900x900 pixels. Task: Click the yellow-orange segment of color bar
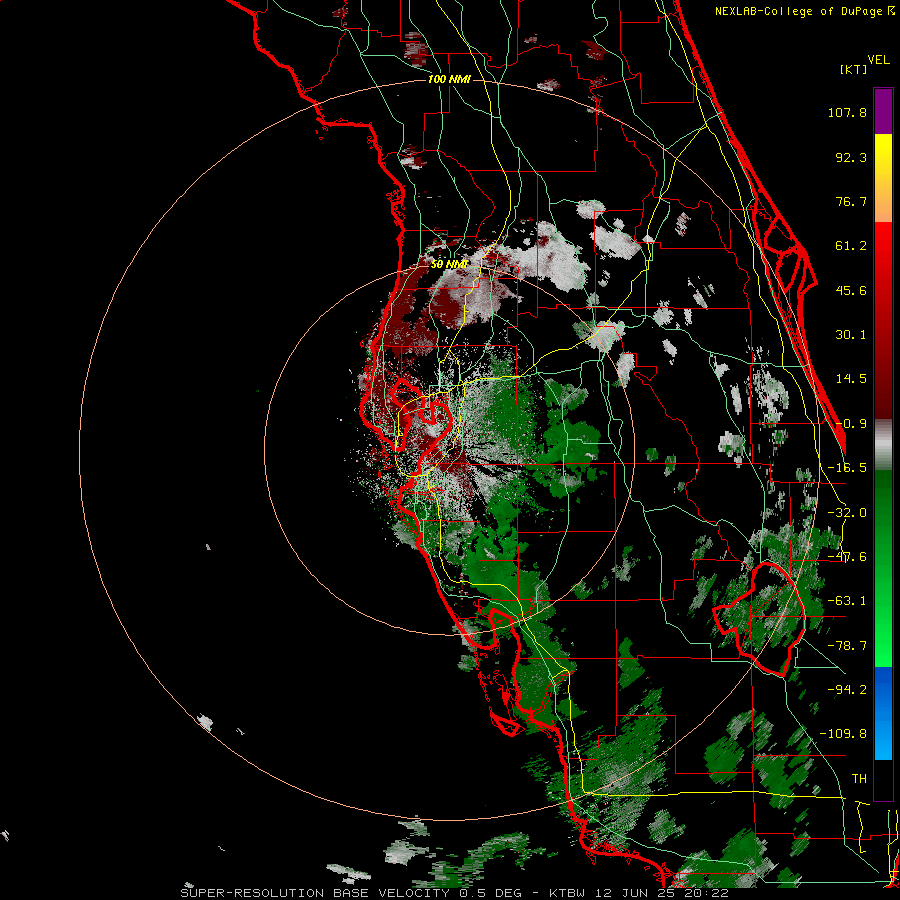(883, 178)
